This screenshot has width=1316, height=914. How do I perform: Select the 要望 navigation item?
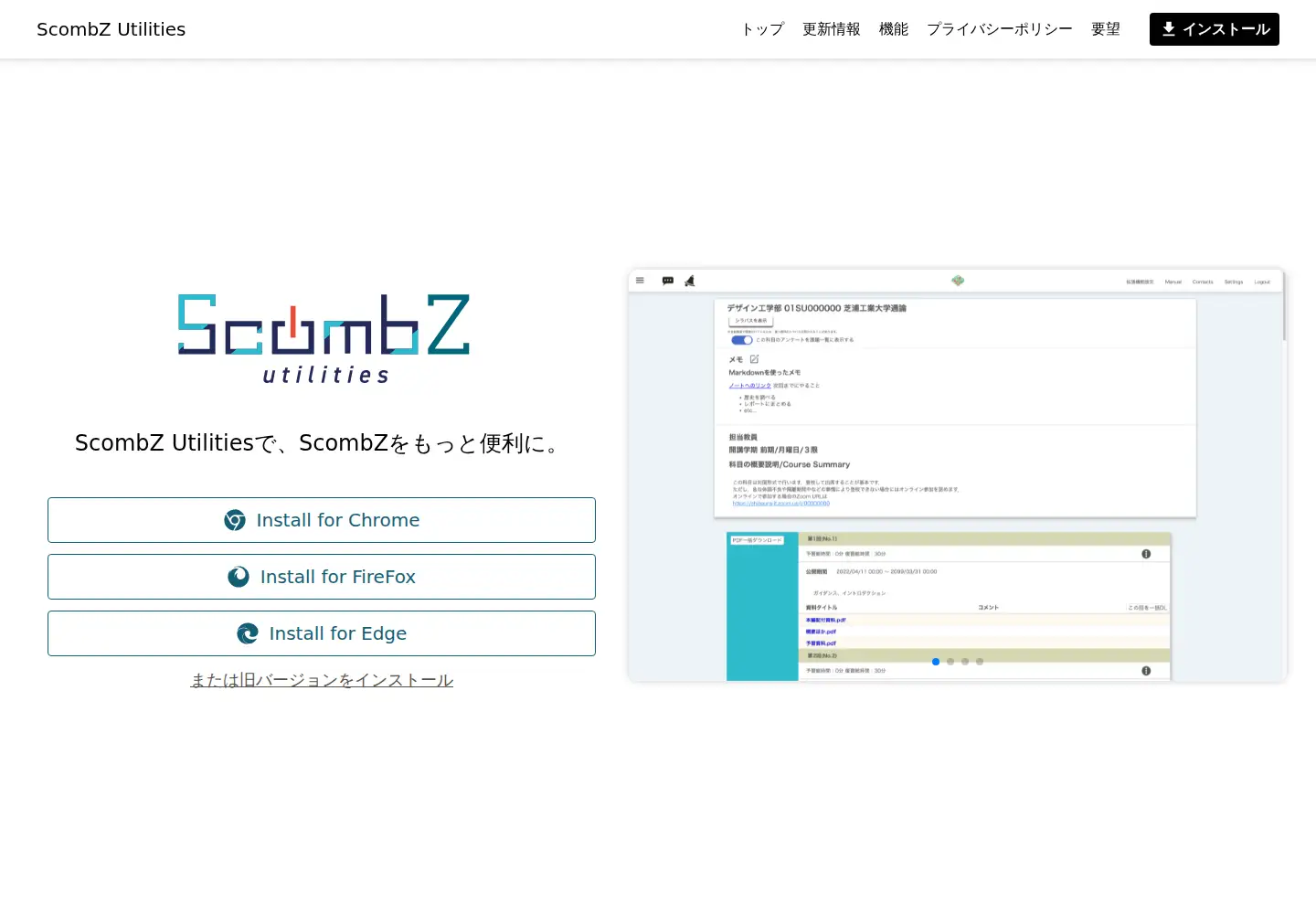pos(1105,29)
